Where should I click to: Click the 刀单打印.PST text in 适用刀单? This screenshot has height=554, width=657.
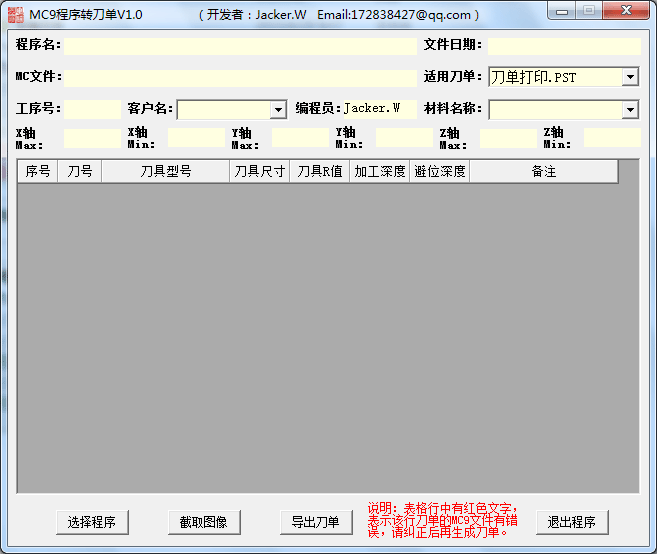(533, 78)
